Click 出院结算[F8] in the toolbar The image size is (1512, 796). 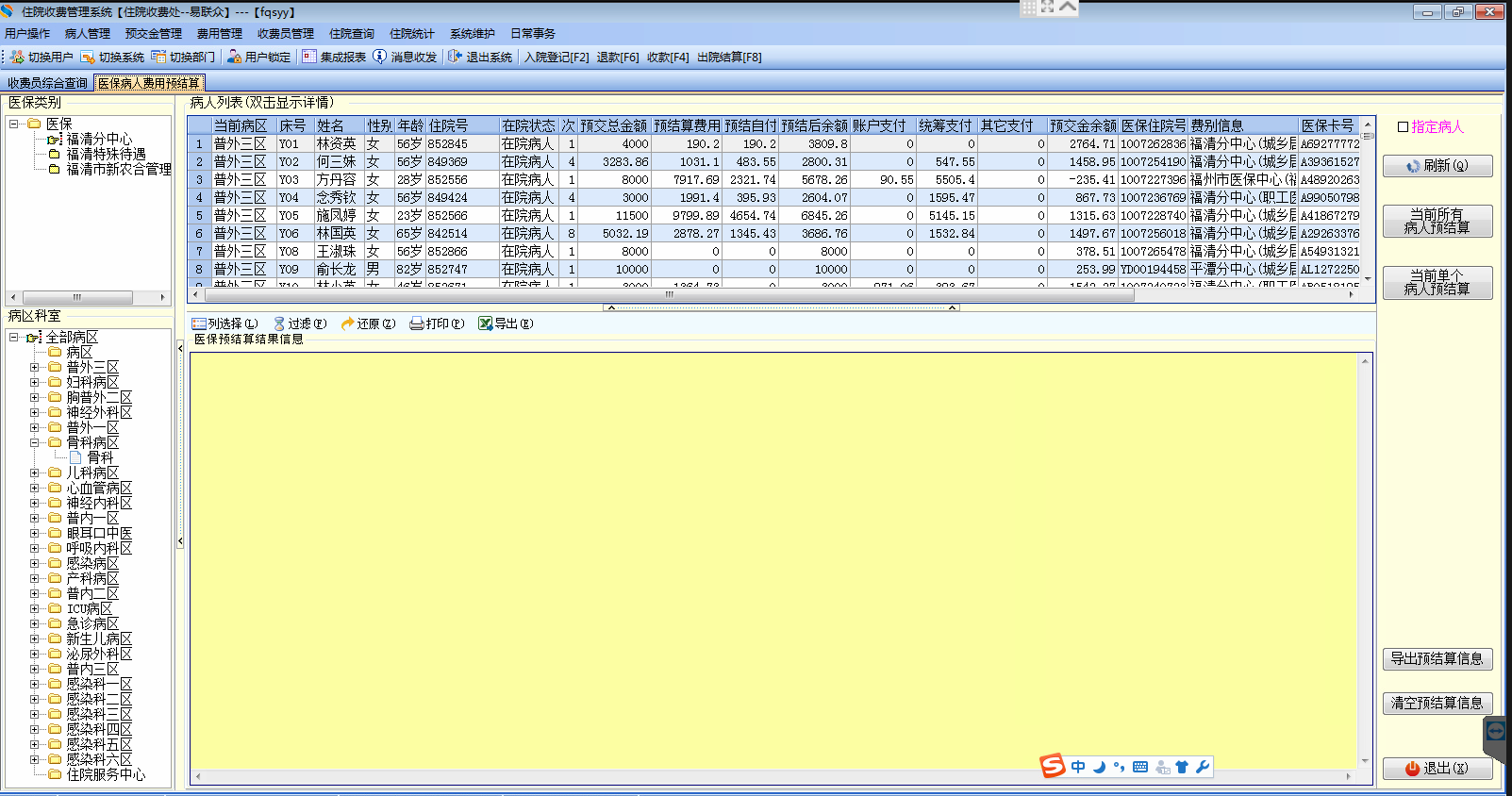click(x=729, y=58)
